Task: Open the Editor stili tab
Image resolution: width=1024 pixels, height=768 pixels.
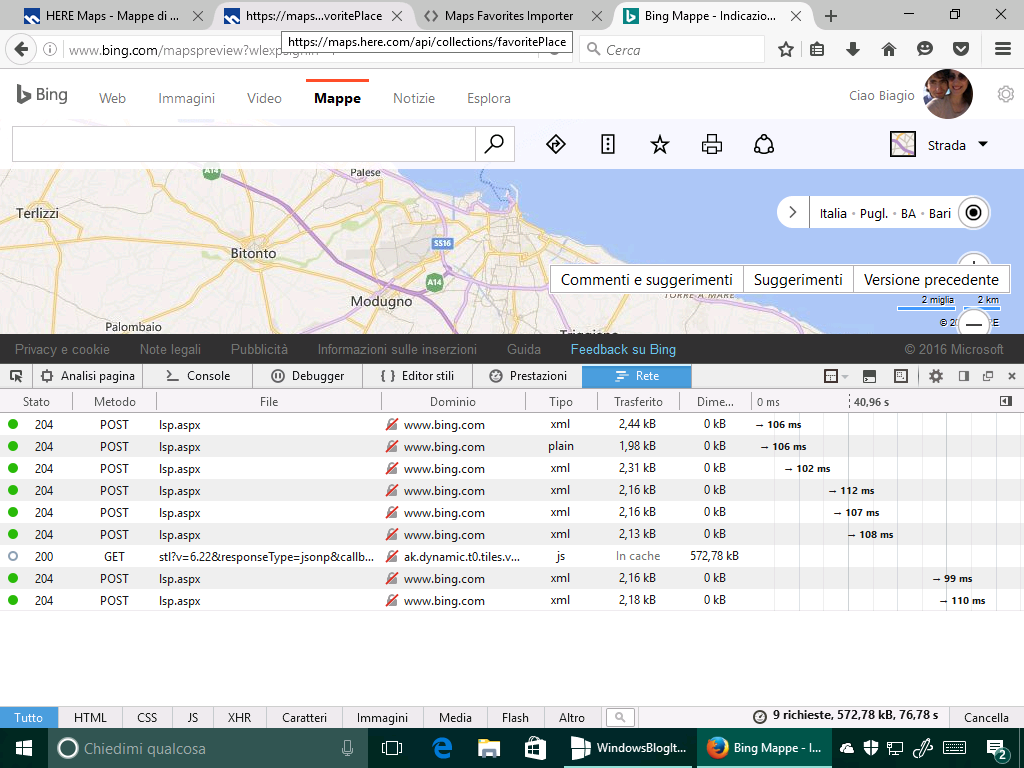Action: click(x=417, y=376)
